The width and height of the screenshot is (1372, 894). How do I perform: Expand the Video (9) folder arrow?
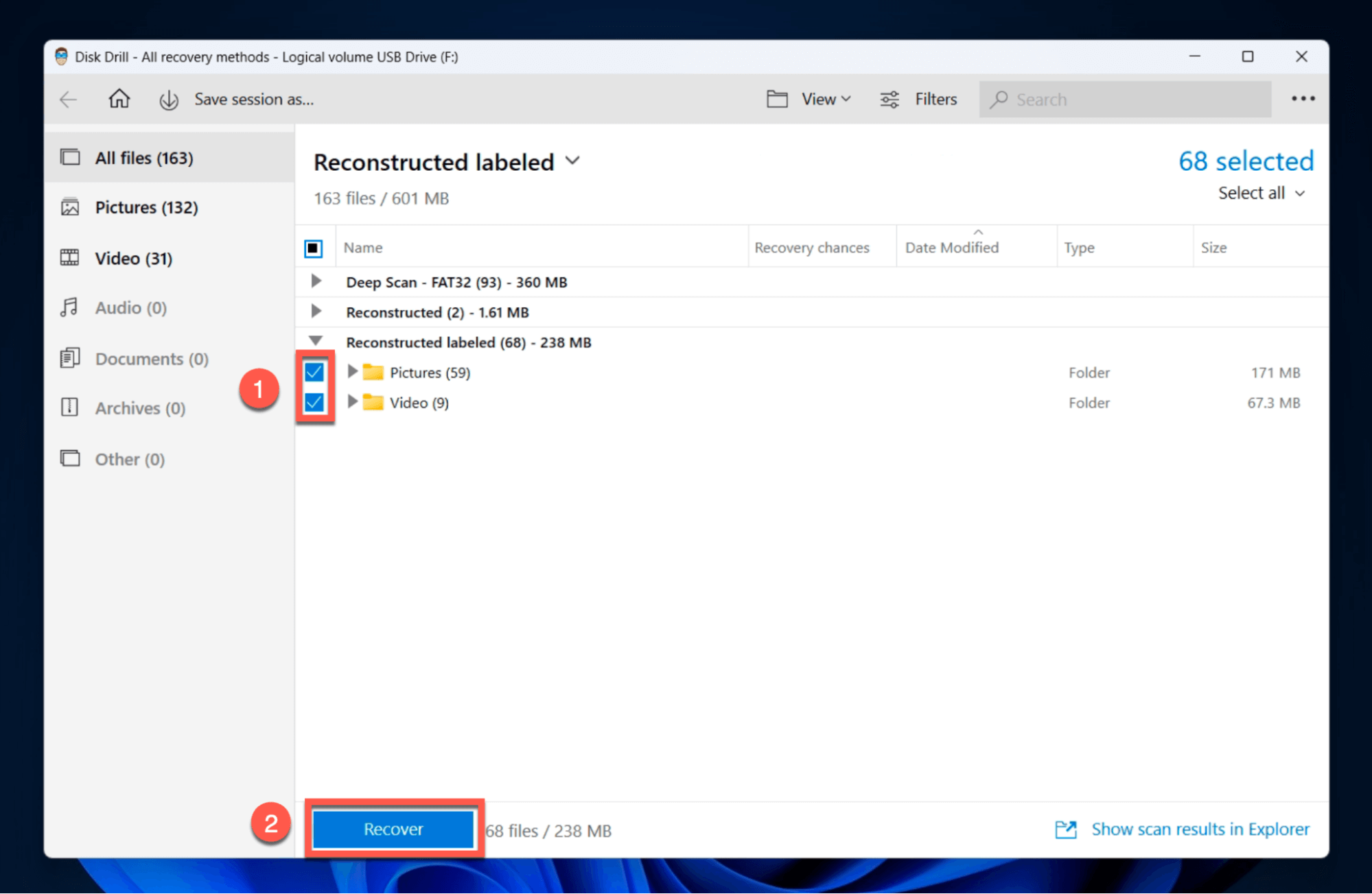352,401
